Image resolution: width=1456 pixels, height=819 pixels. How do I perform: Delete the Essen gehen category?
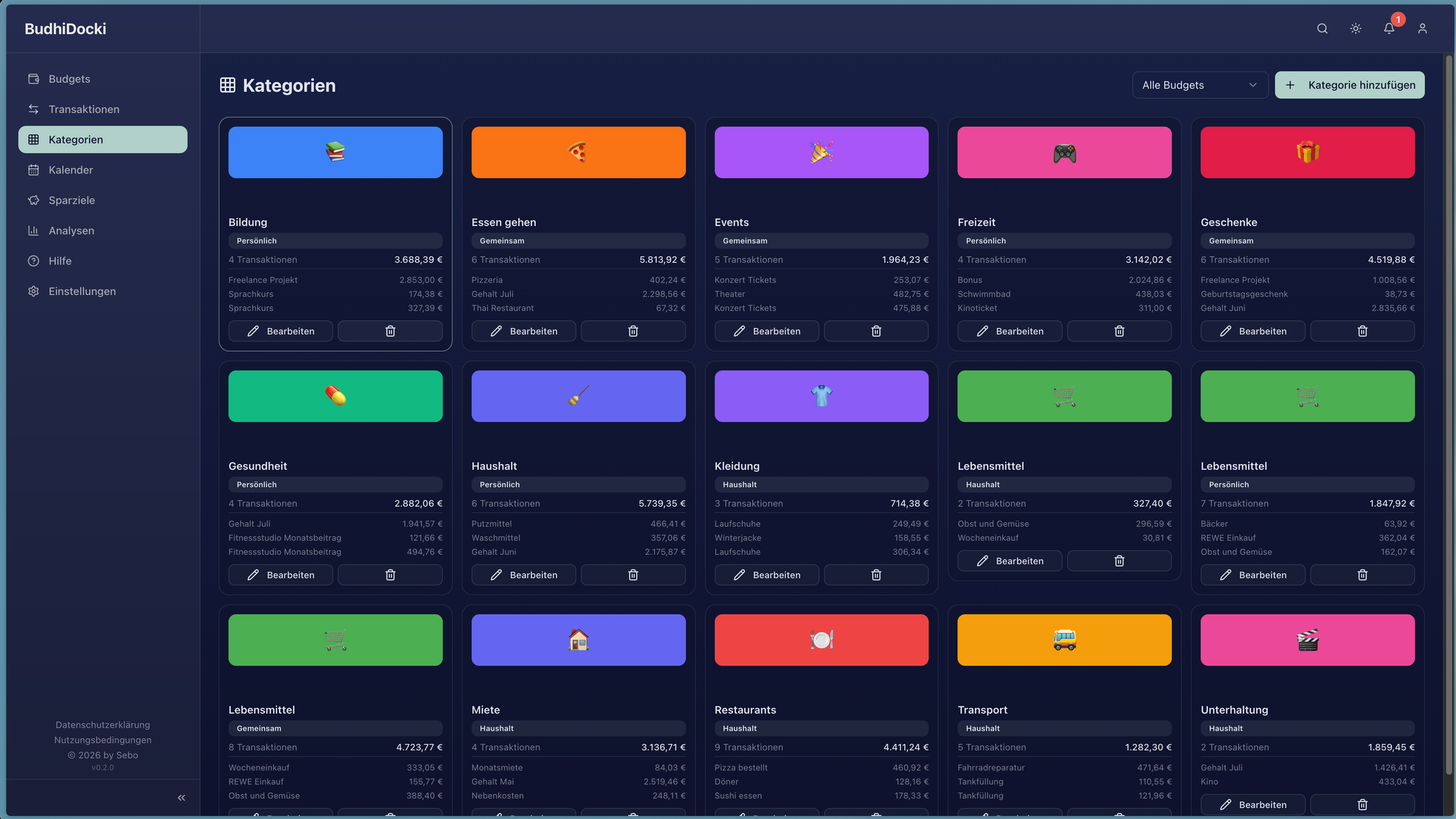[x=633, y=331]
